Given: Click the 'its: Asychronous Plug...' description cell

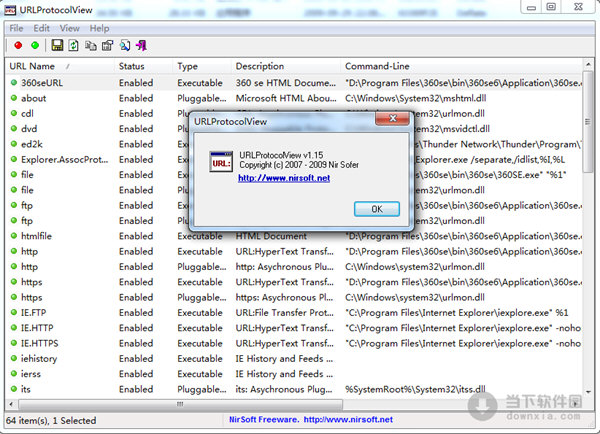Looking at the screenshot, I should (284, 389).
